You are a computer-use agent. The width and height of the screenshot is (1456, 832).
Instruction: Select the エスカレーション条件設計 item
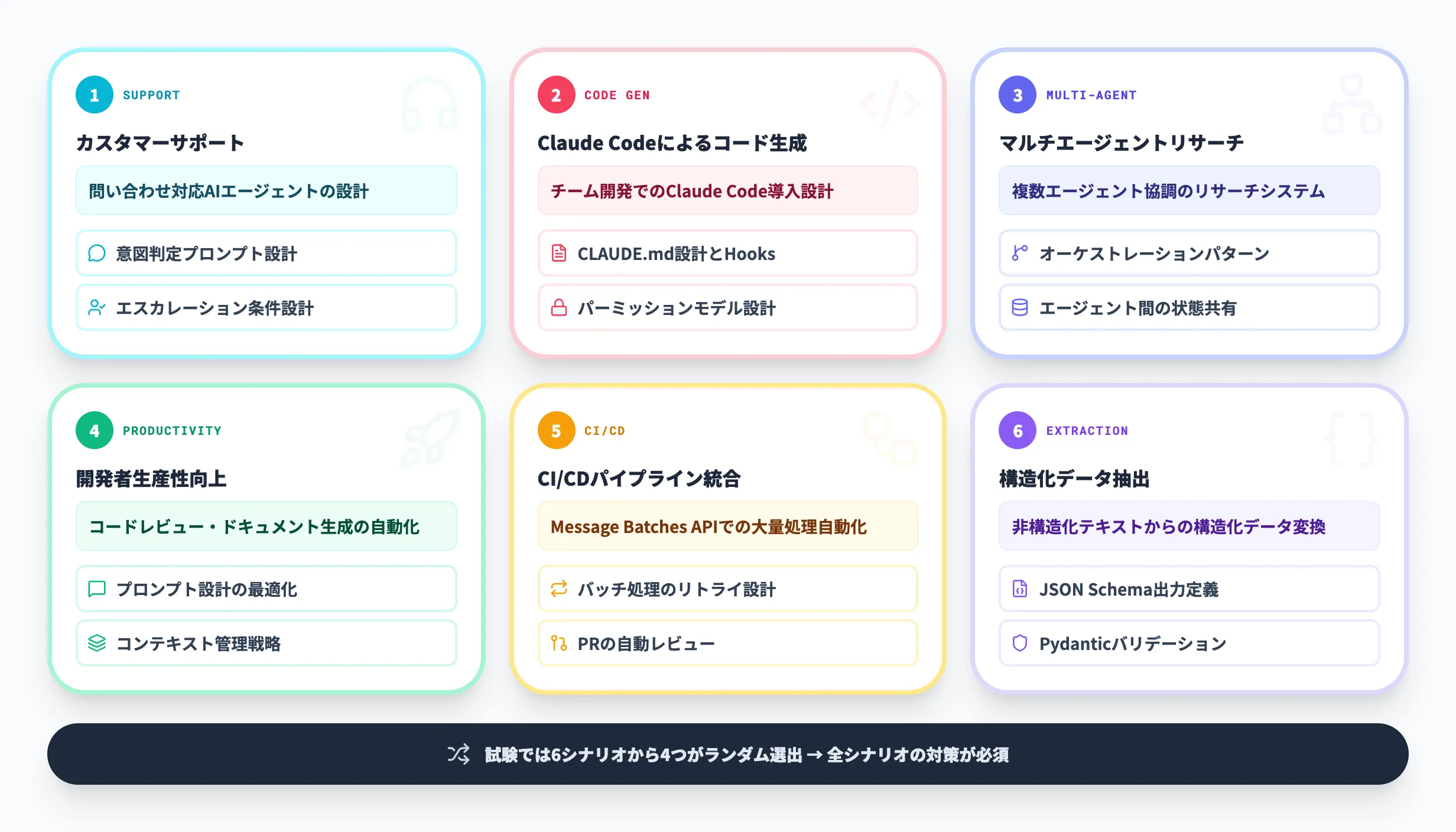pos(266,308)
